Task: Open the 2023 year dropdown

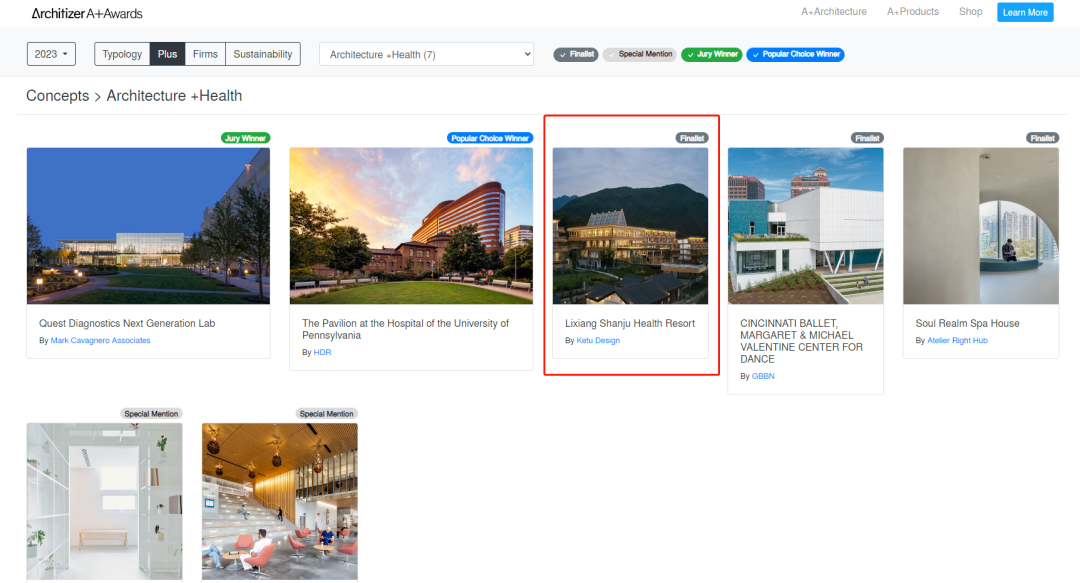Action: click(51, 54)
